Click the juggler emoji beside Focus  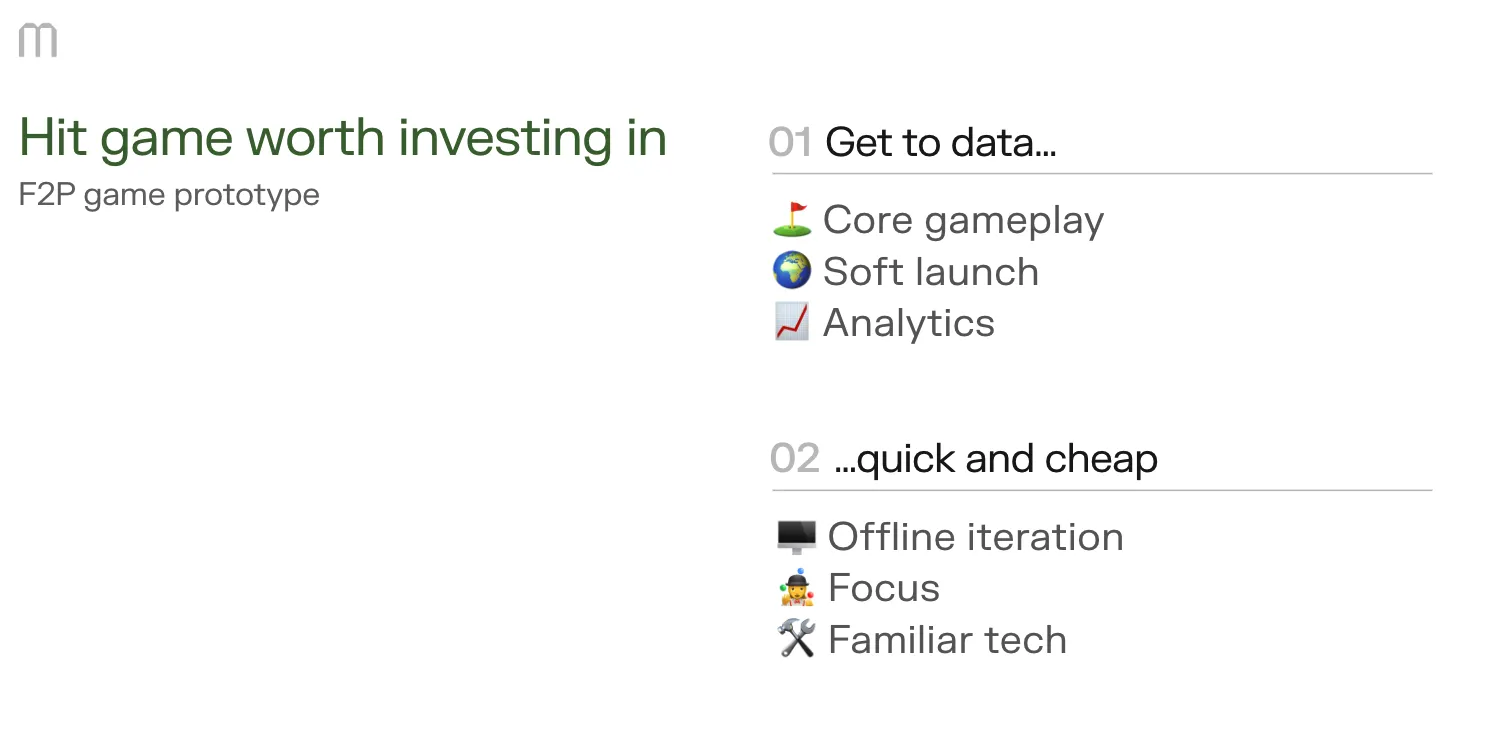[x=797, y=588]
